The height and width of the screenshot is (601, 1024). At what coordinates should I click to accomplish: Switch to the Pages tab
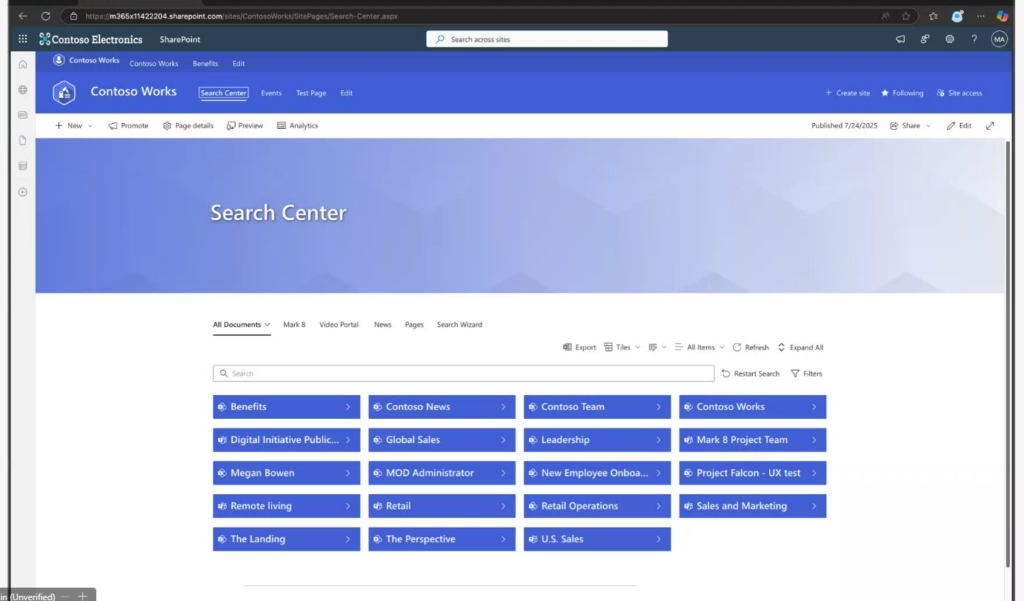[x=414, y=325]
